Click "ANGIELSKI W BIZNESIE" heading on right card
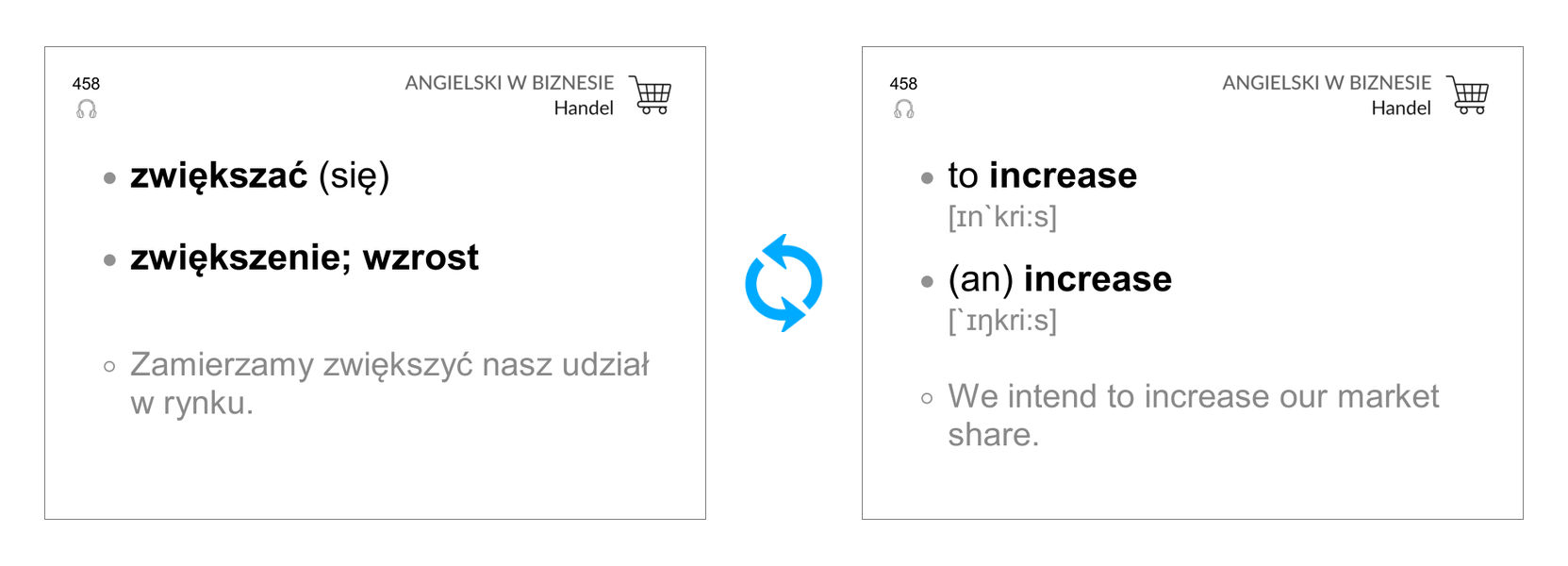The image size is (1568, 566). (1327, 83)
